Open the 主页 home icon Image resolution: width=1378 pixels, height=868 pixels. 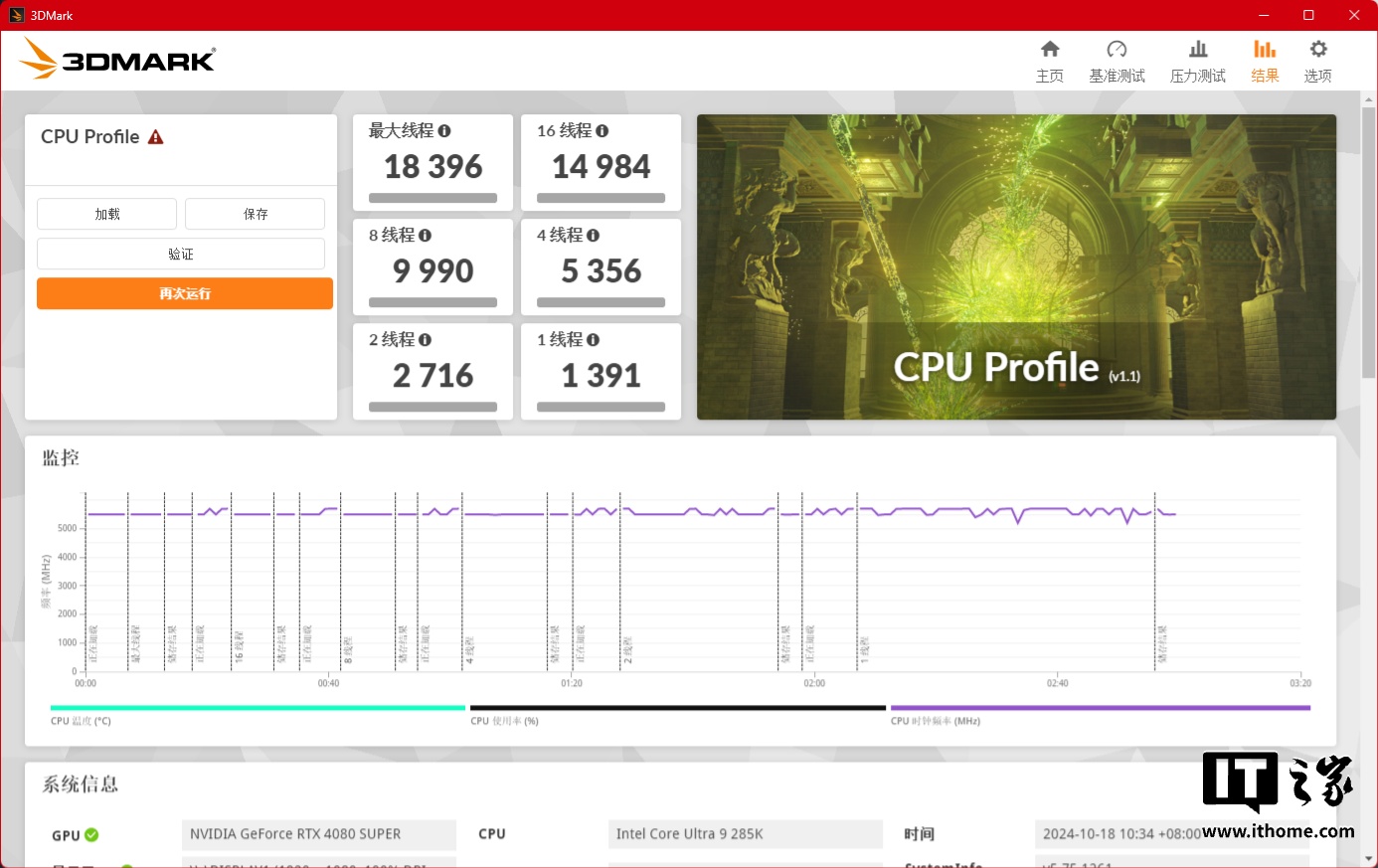click(x=1050, y=50)
